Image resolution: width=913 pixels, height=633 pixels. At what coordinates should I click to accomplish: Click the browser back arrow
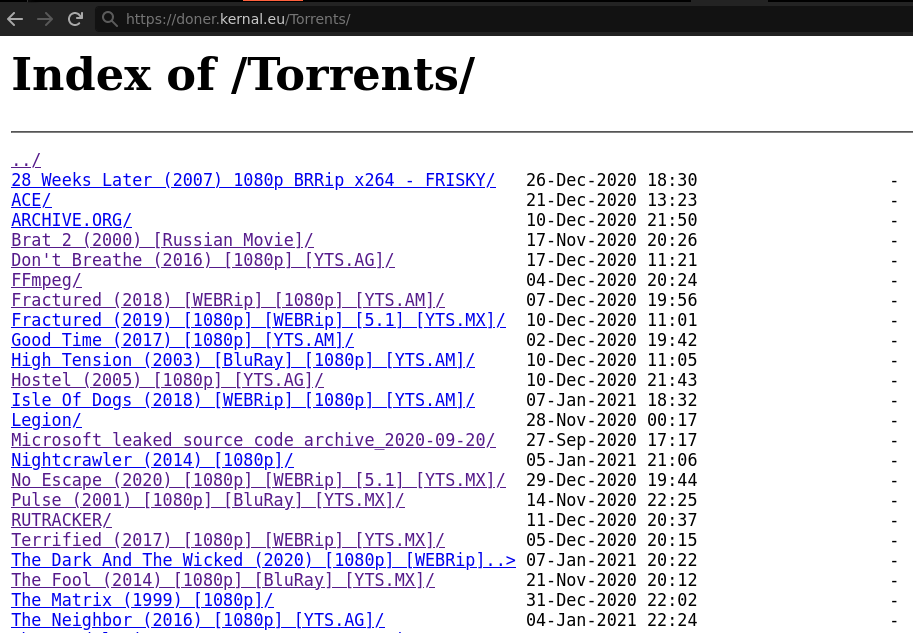(x=15, y=19)
